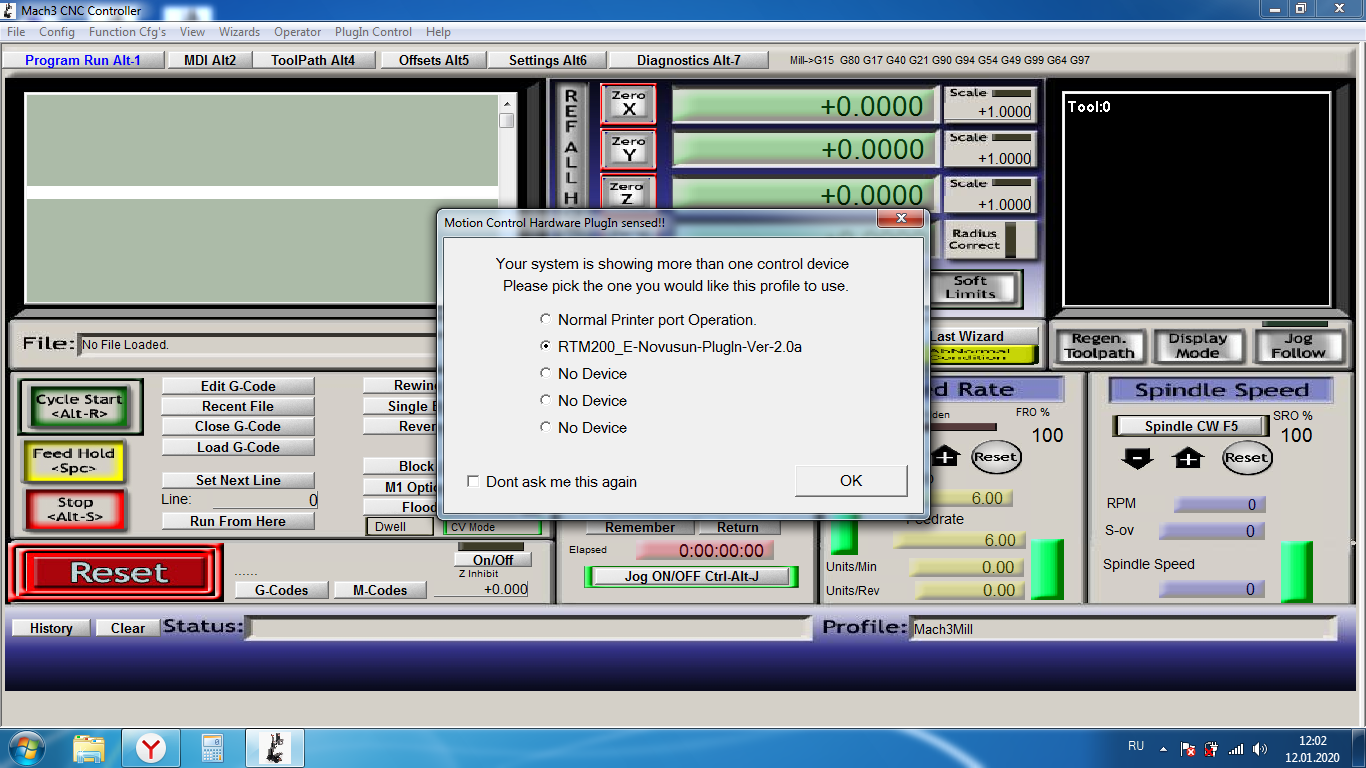This screenshot has height=768, width=1366.
Task: Select the RTM200_E-Novusun plugin option
Action: (671, 347)
